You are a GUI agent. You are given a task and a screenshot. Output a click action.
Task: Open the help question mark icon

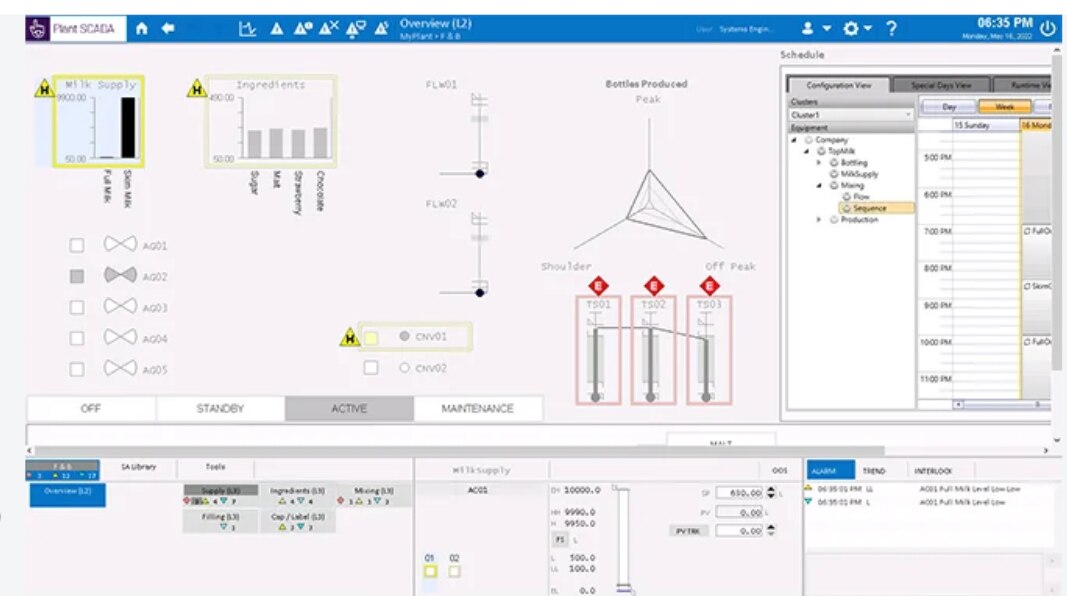[891, 29]
